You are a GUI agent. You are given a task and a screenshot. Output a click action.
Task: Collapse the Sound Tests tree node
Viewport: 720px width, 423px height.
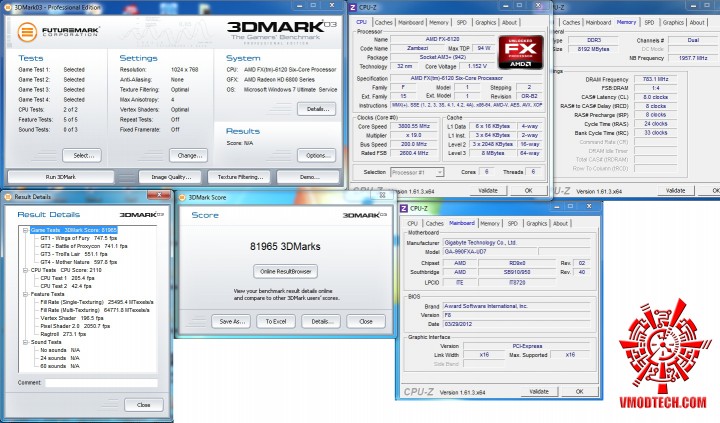coord(25,342)
